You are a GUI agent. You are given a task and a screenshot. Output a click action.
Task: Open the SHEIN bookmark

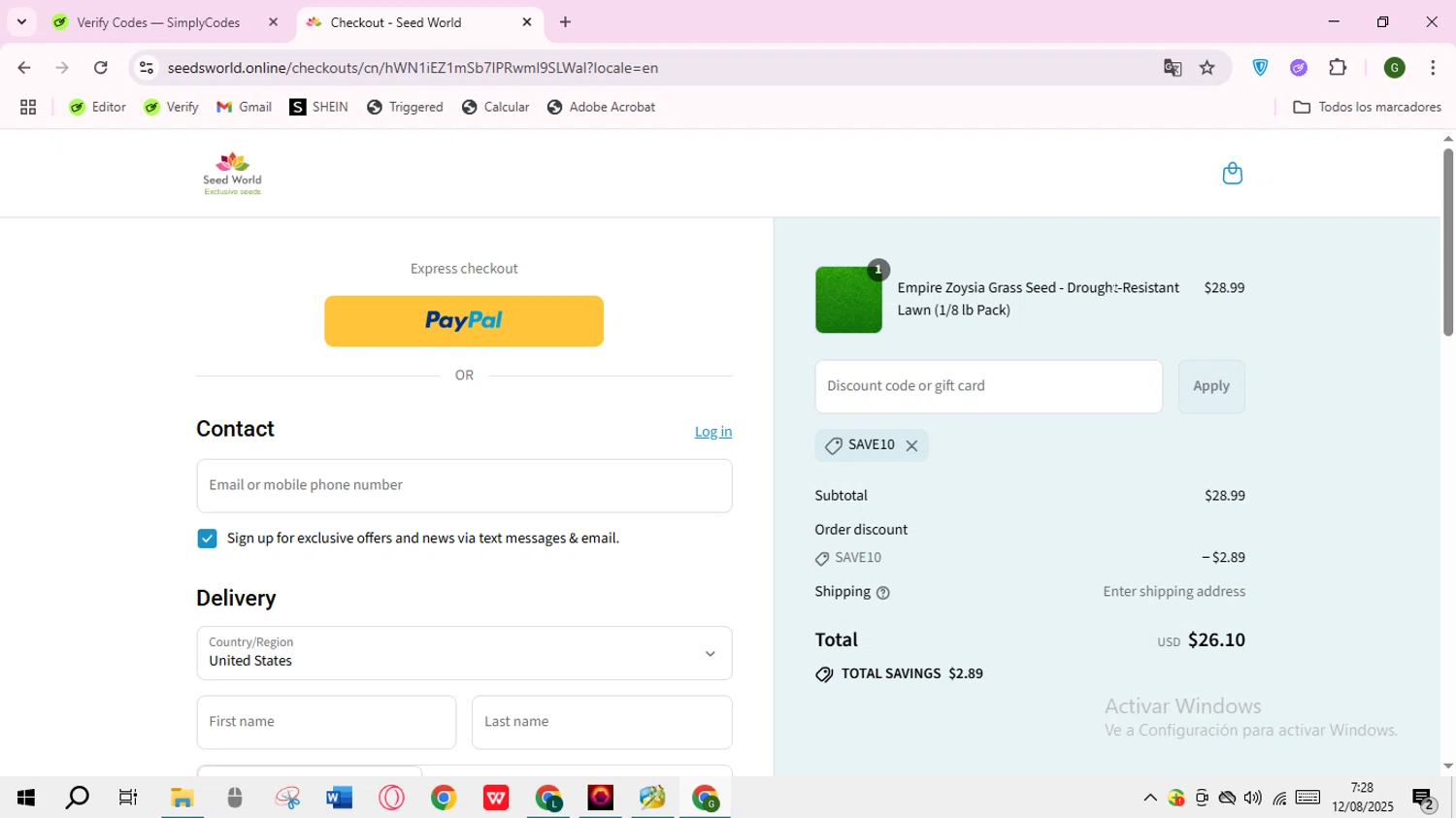318,108
